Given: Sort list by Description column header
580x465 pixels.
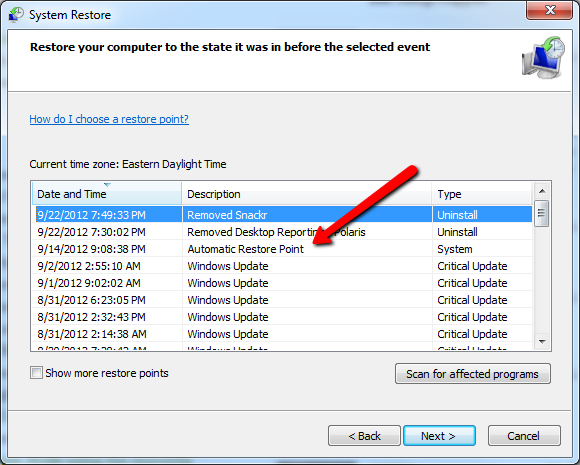Looking at the screenshot, I should pyautogui.click(x=307, y=193).
